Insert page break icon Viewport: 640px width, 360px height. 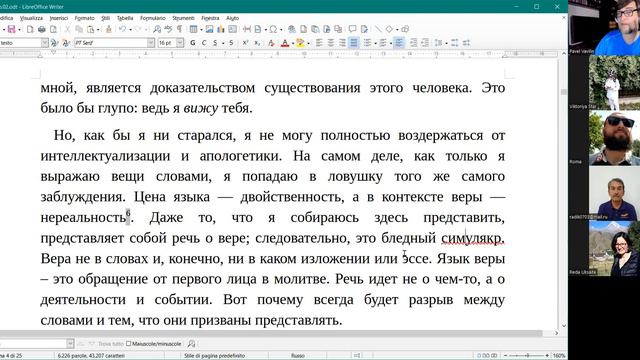point(247,29)
